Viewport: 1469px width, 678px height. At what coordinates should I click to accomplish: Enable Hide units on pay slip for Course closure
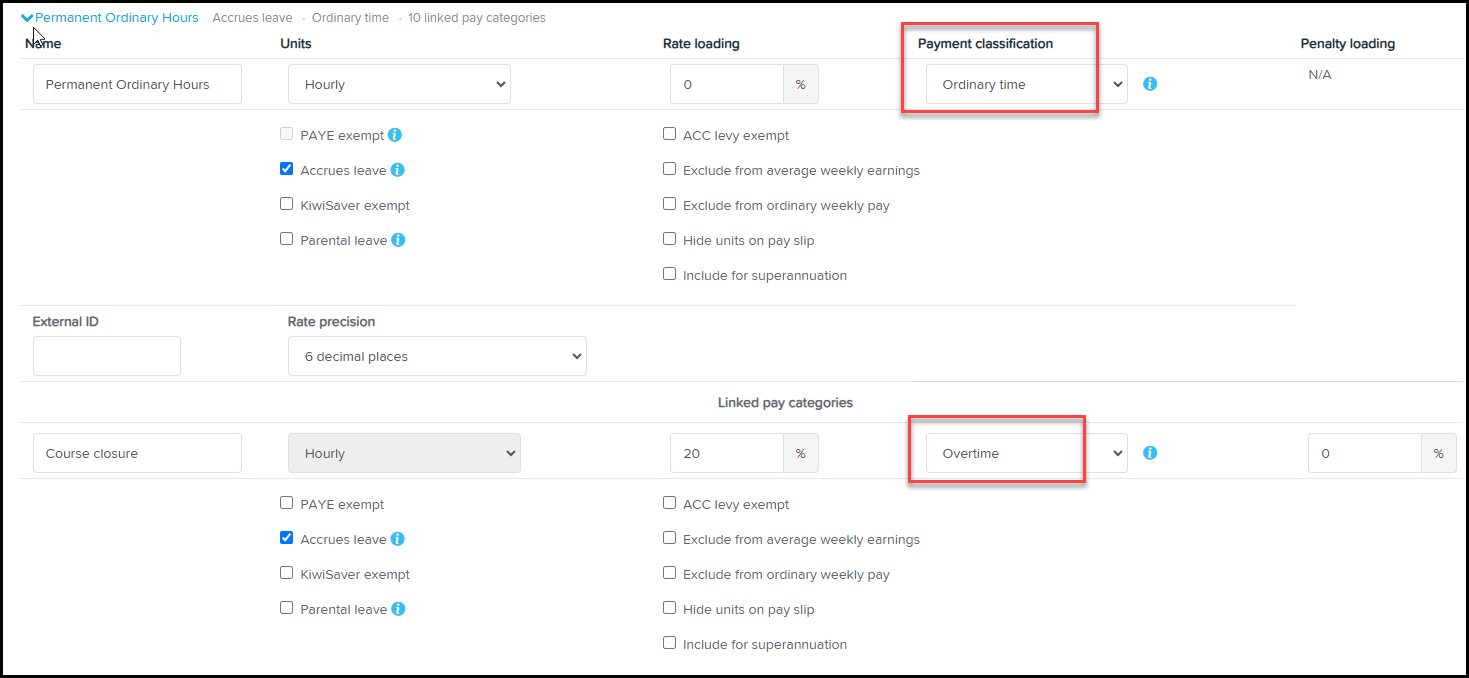(670, 609)
